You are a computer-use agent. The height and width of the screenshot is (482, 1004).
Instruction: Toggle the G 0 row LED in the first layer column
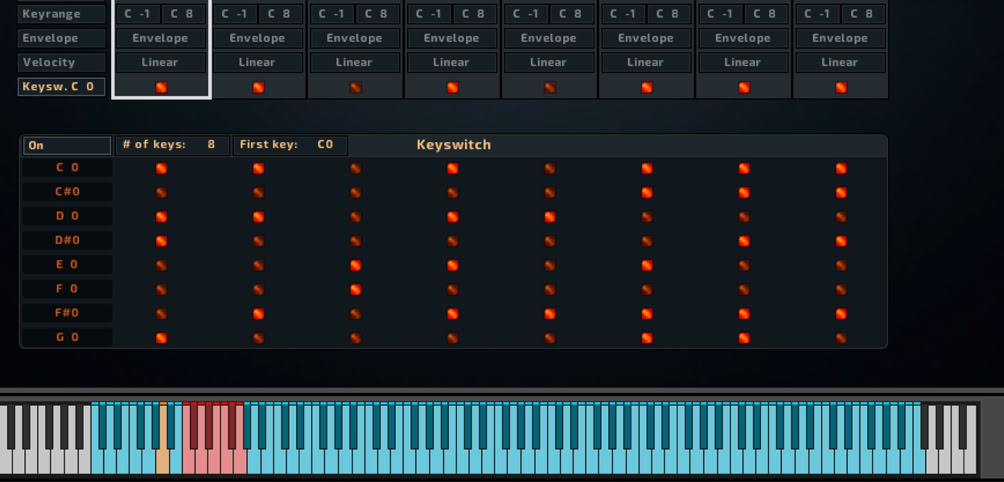click(161, 338)
